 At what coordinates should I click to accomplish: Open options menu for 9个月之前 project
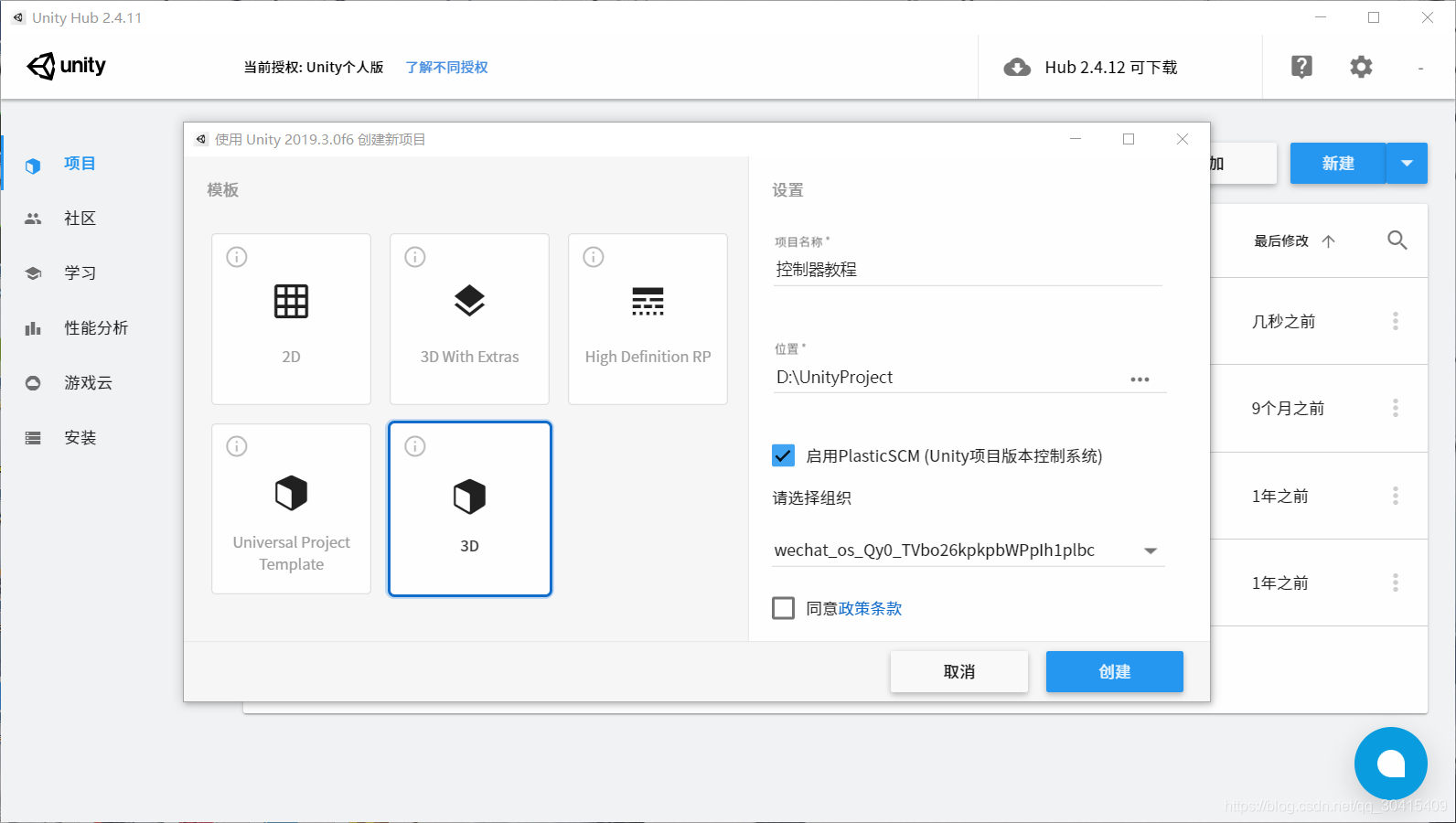(1396, 408)
